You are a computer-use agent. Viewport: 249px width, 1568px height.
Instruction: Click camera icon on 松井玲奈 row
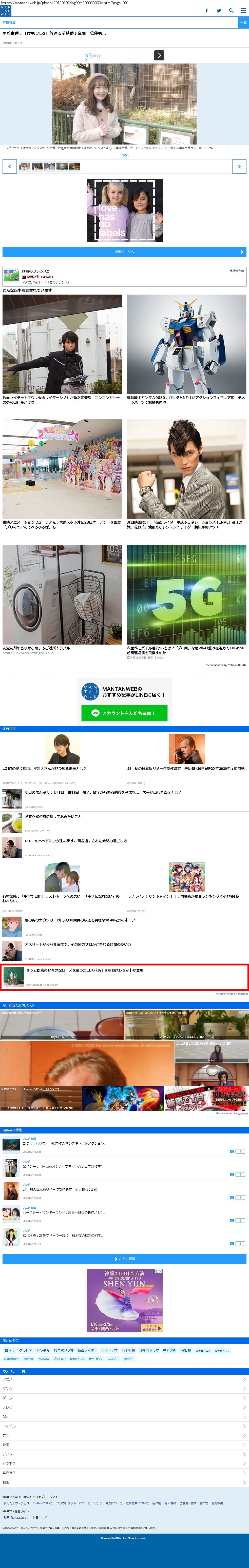pyautogui.click(x=232, y=1244)
